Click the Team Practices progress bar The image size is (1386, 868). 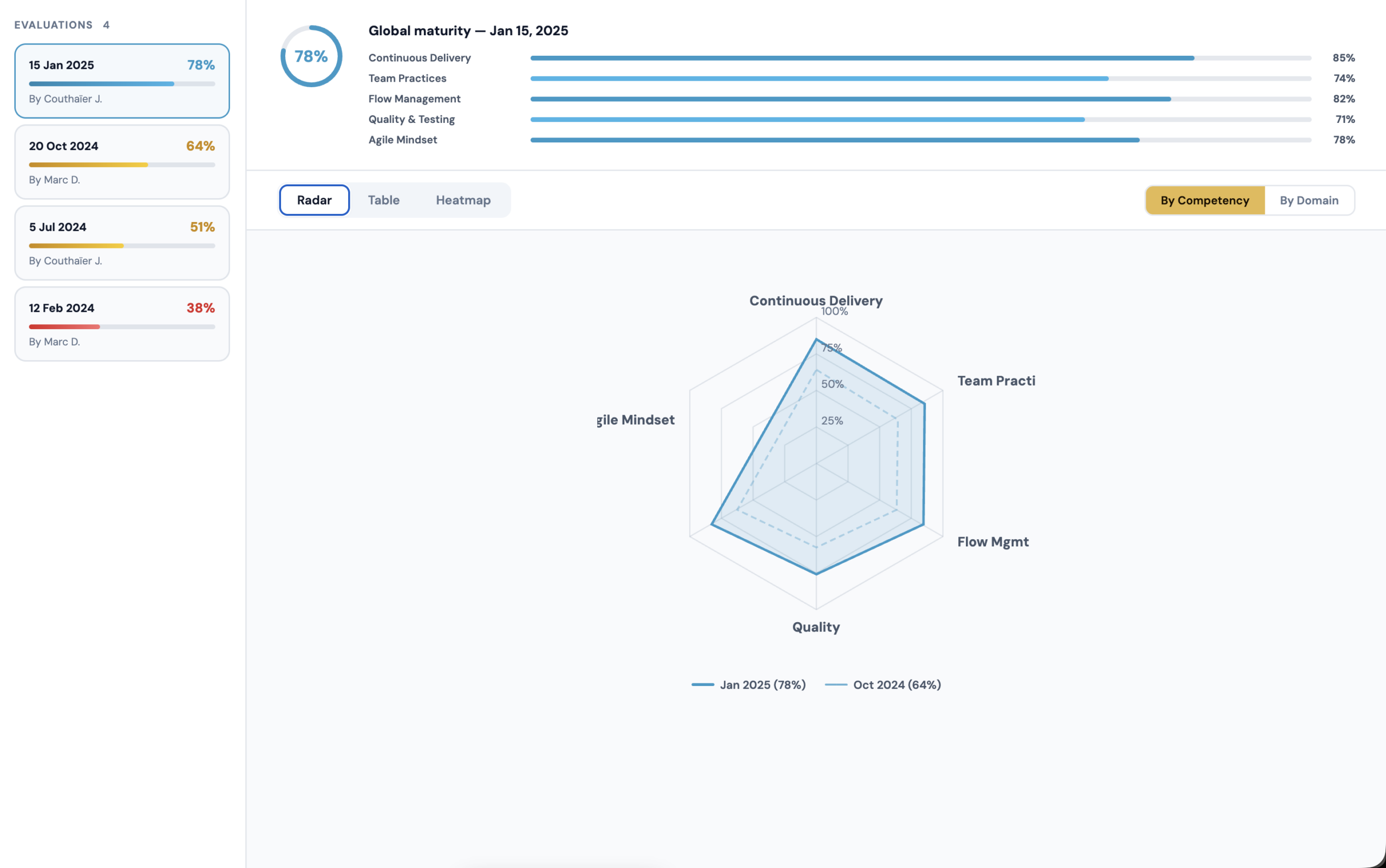click(920, 79)
